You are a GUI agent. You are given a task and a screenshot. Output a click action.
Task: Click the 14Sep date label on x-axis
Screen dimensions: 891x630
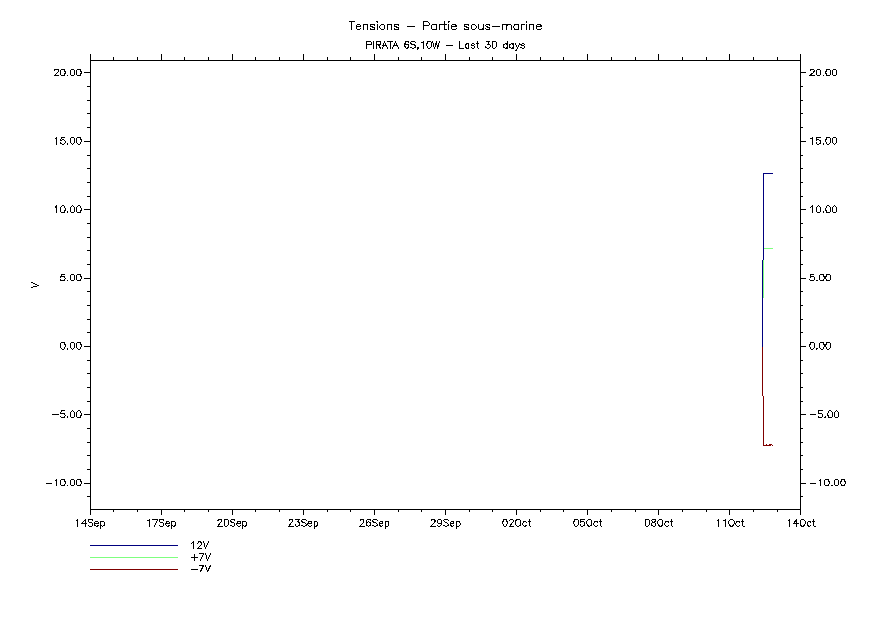[x=90, y=522]
